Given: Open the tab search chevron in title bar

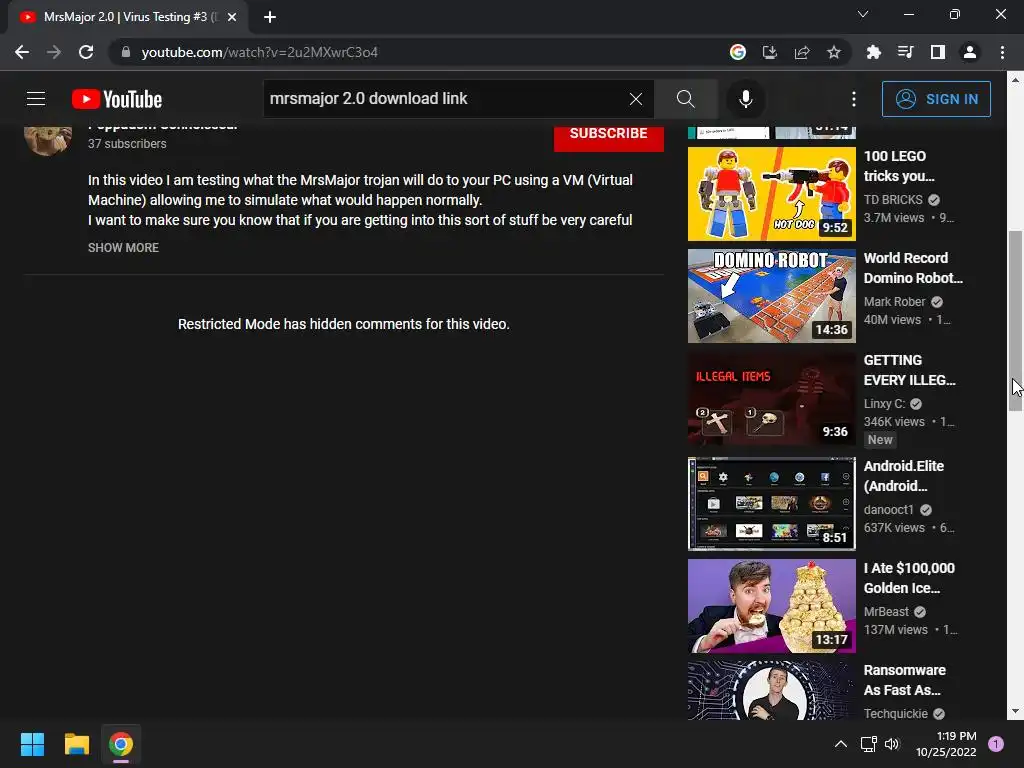Looking at the screenshot, I should 863,14.
